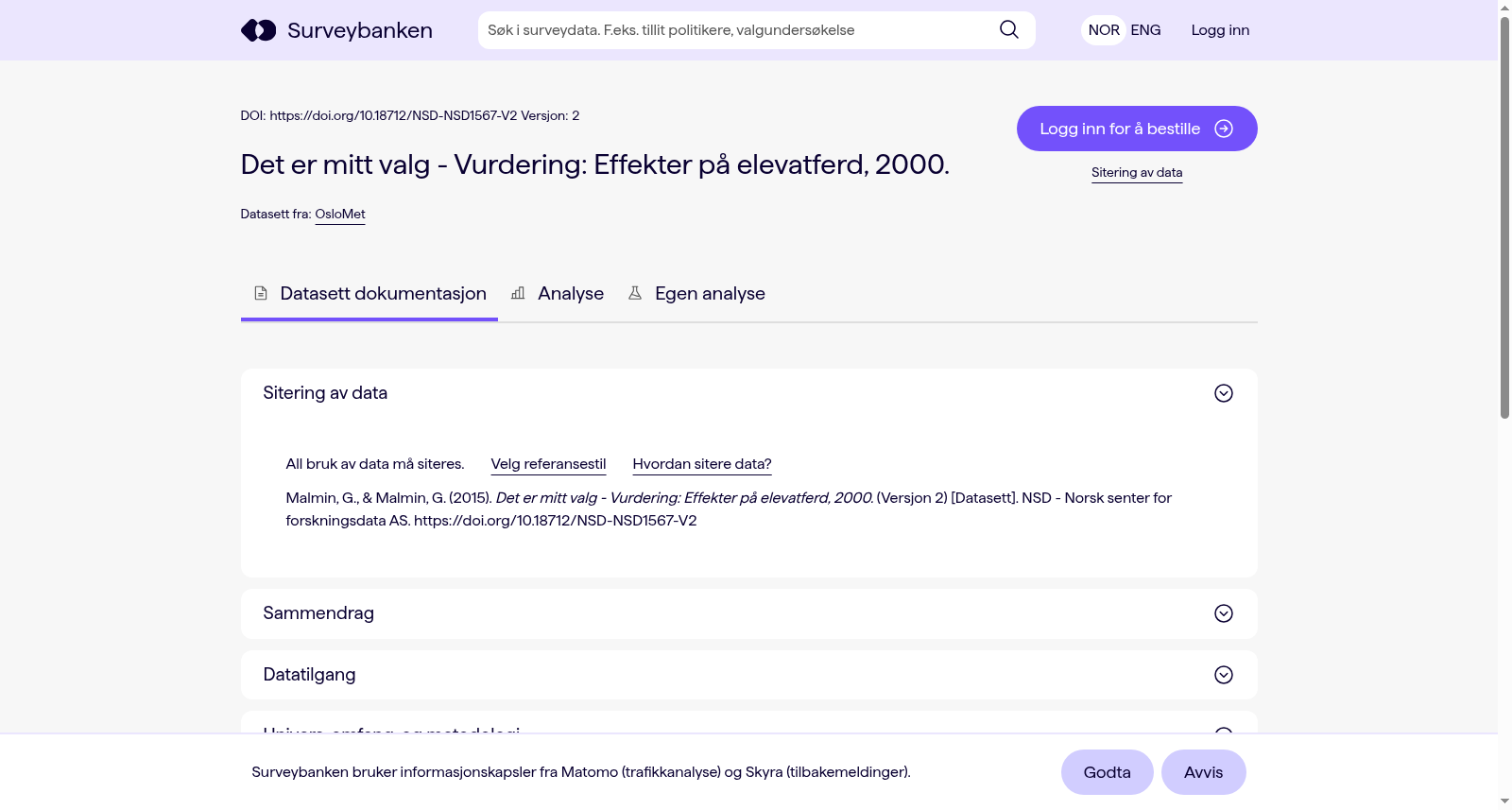Switch language to NOR
Image resolution: width=1512 pixels, height=810 pixels.
tap(1104, 30)
